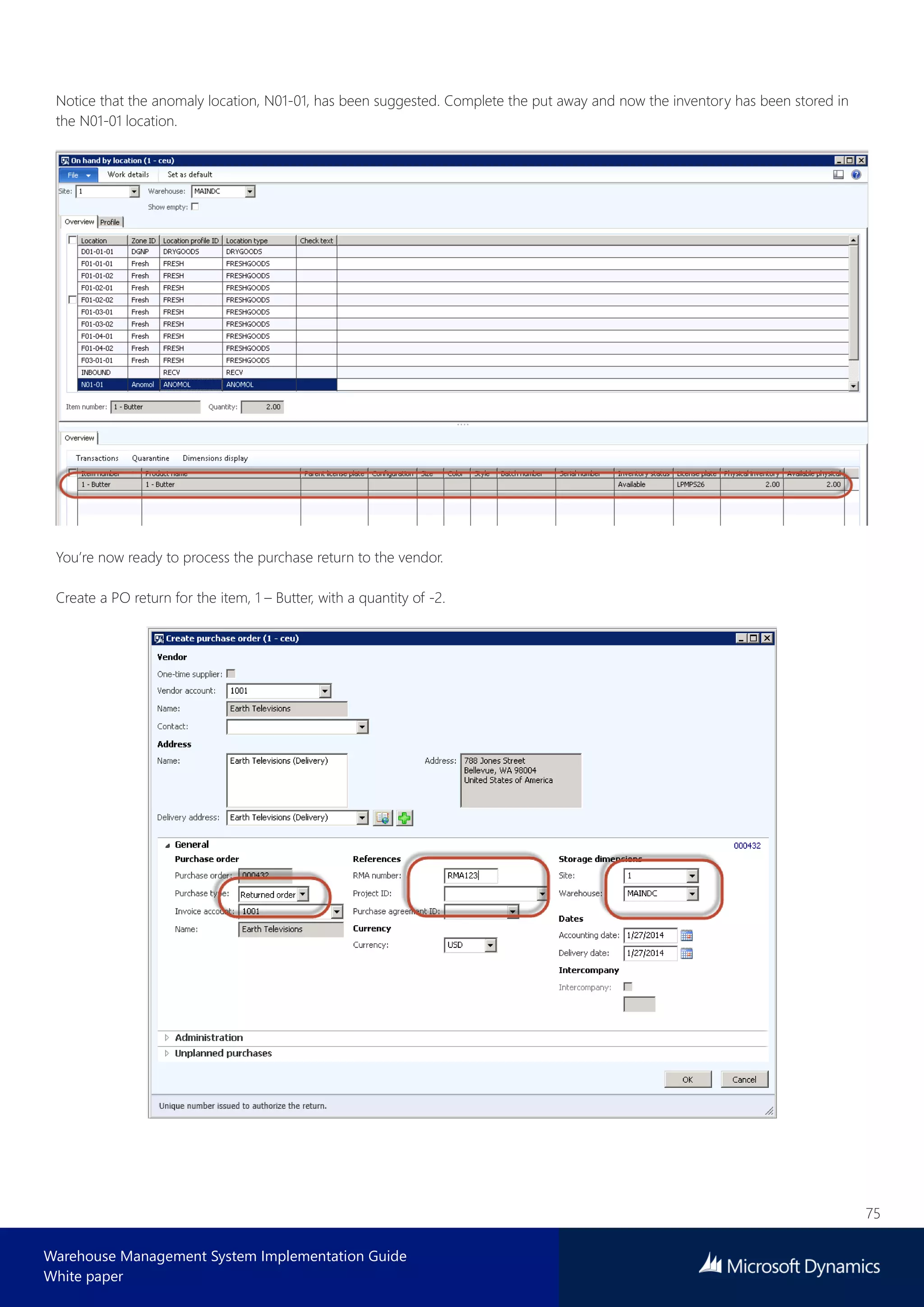Image resolution: width=924 pixels, height=1307 pixels.
Task: Click the Item number field 1 - Butter
Action: pos(155,407)
